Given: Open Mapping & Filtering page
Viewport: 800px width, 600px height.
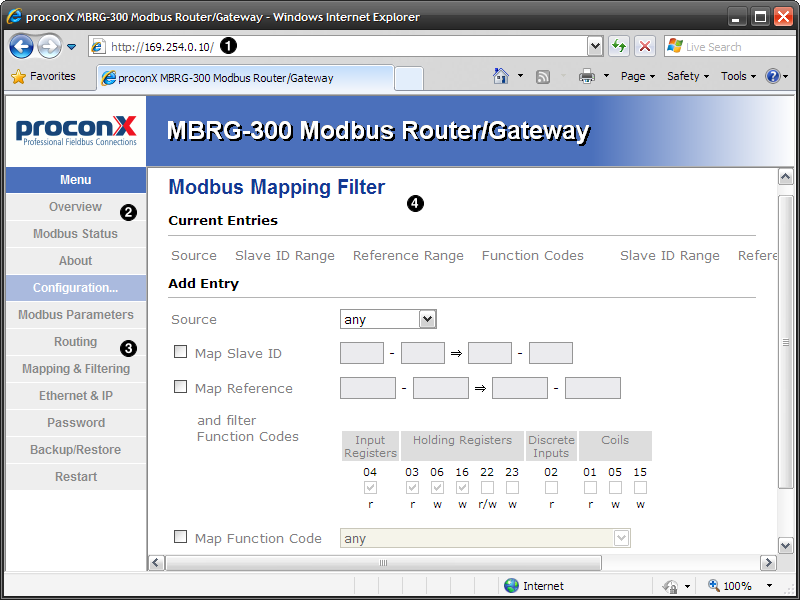Looking at the screenshot, I should [x=76, y=369].
